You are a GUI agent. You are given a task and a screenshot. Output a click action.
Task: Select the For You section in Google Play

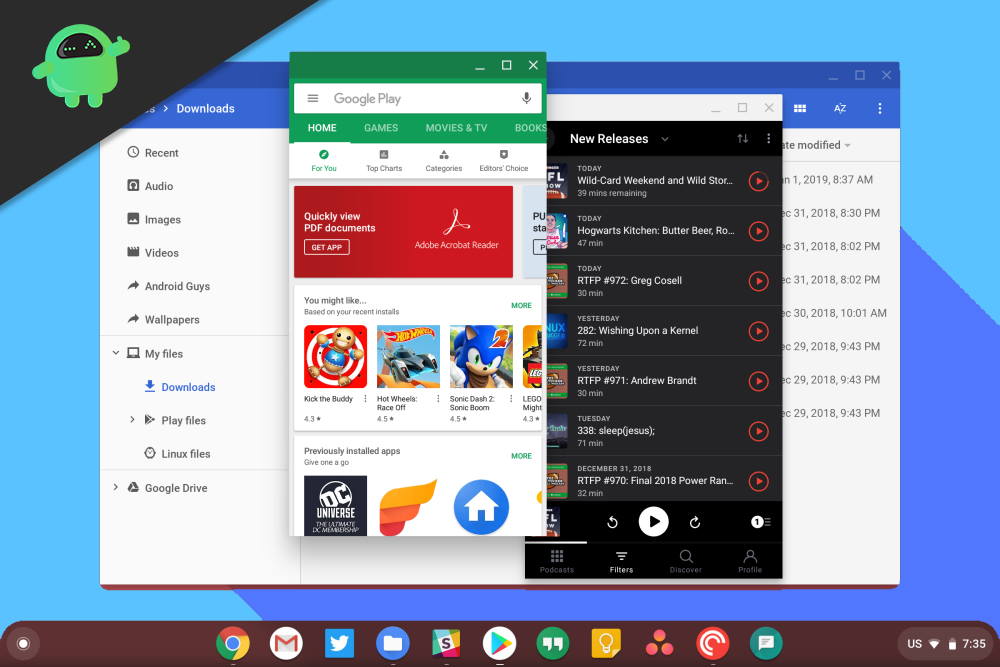pyautogui.click(x=324, y=161)
